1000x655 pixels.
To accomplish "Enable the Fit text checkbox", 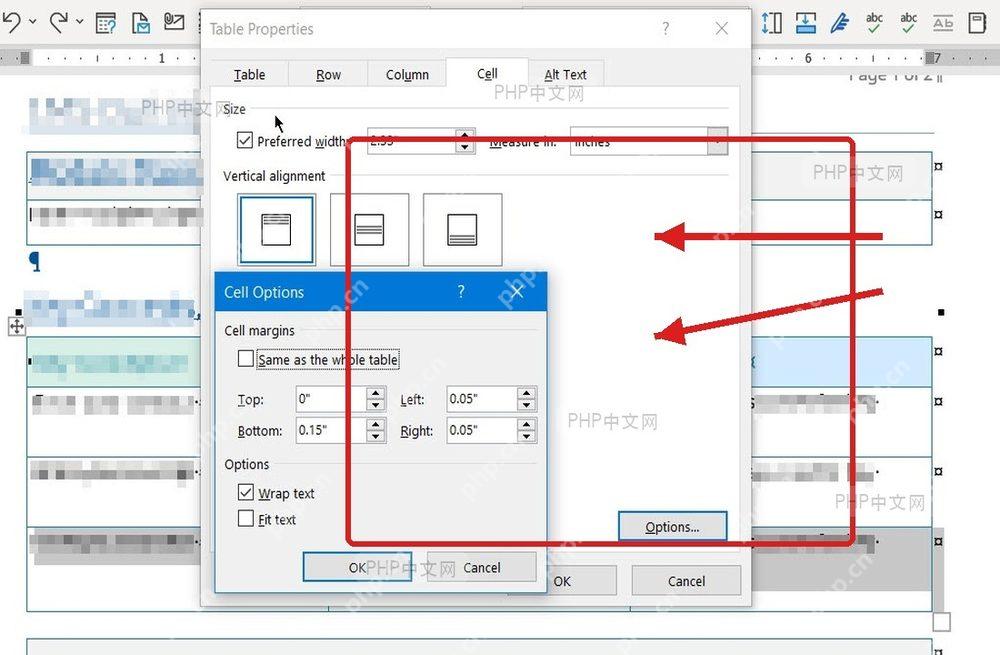I will coord(246,518).
